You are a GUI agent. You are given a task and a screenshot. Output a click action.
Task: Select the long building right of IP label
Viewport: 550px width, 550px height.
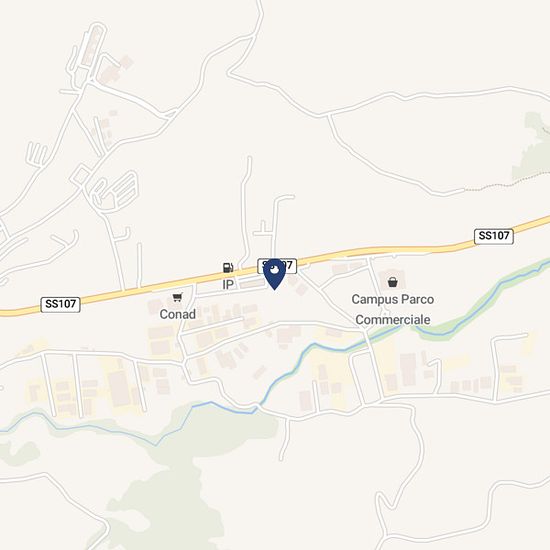[x=252, y=284]
